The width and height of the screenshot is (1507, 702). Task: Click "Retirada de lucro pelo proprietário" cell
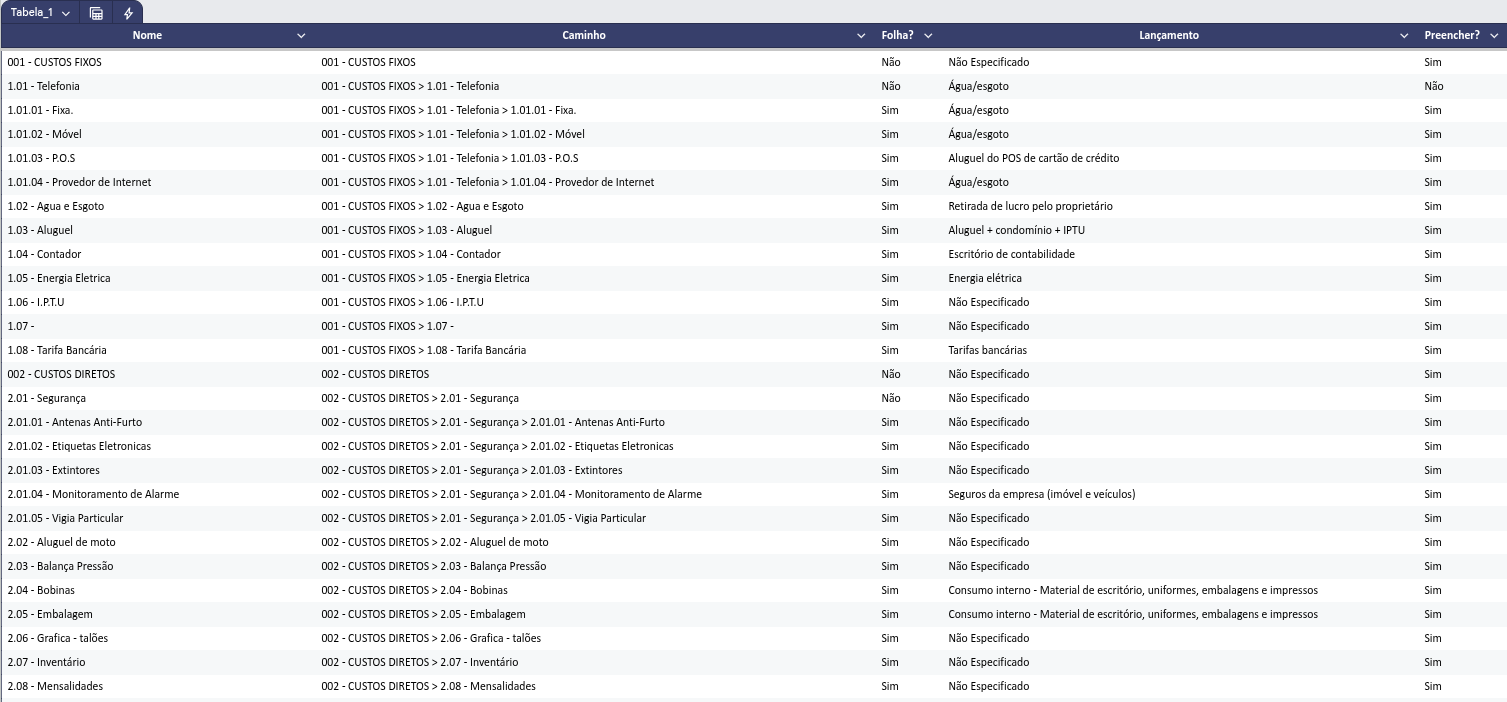pos(1030,206)
